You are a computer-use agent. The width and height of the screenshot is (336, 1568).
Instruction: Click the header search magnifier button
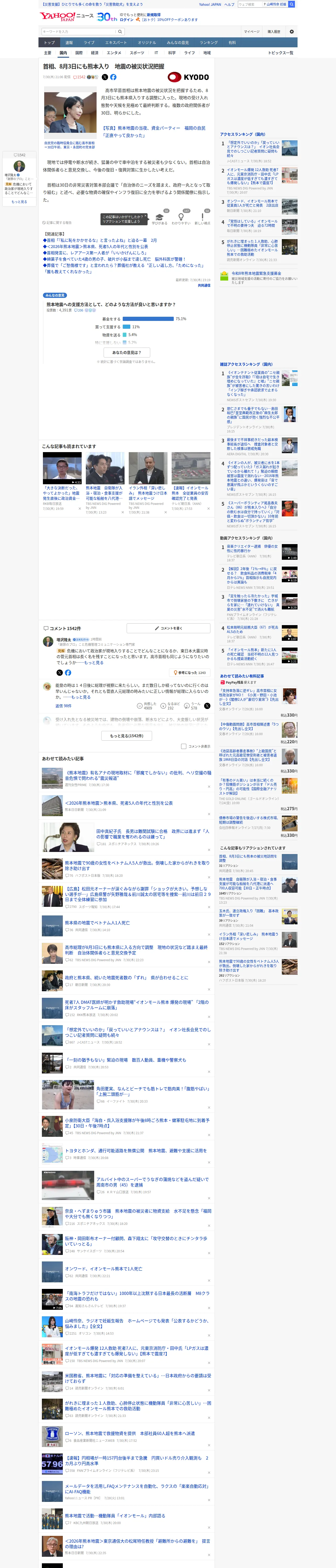pyautogui.click(x=292, y=4)
